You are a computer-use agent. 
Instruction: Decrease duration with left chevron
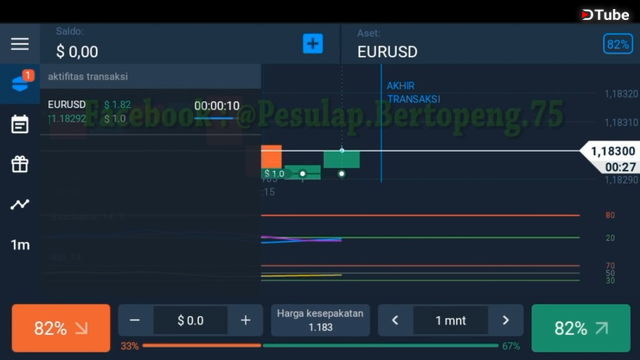click(x=395, y=320)
